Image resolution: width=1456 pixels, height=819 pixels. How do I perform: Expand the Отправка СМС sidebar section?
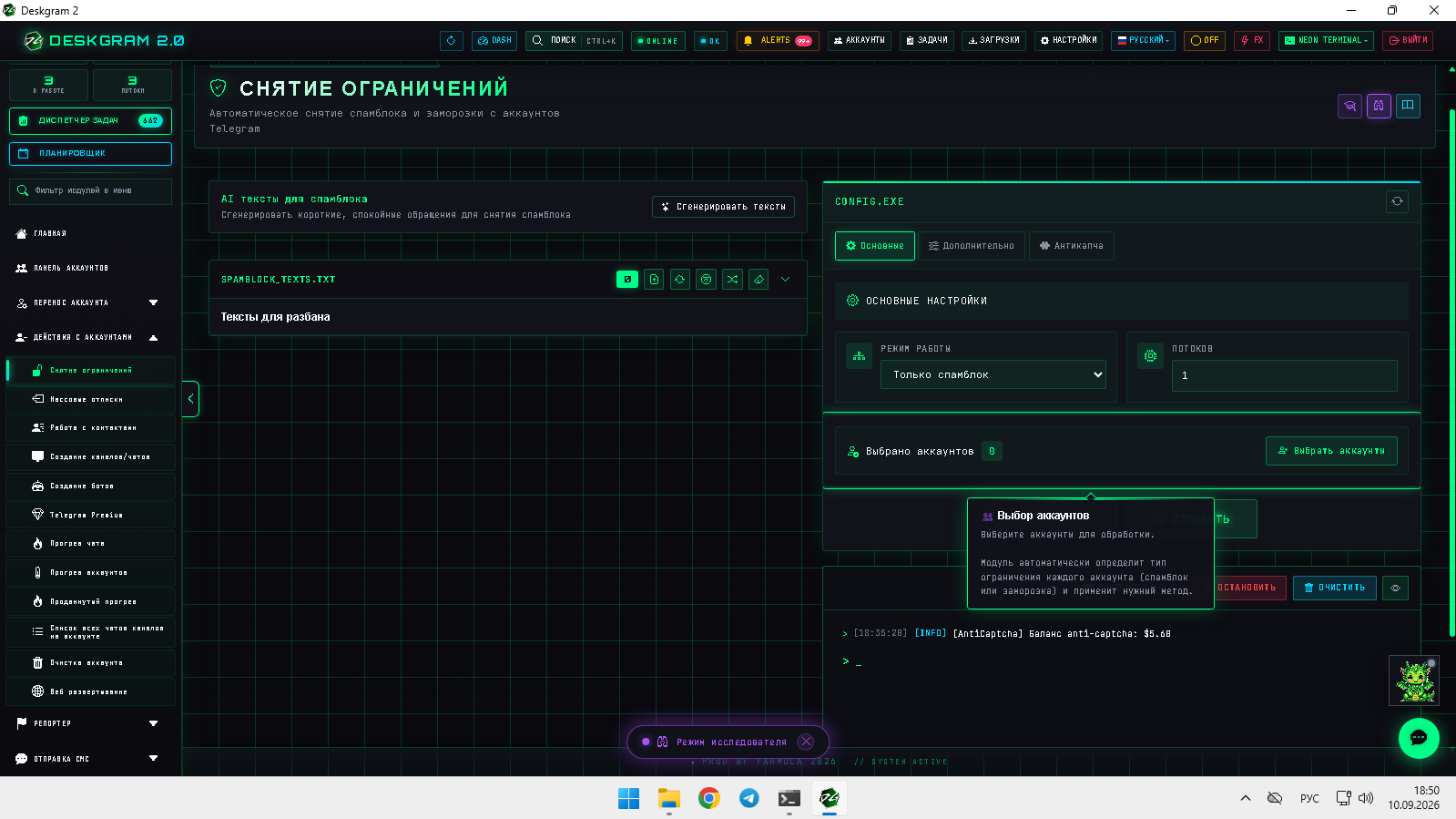pyautogui.click(x=87, y=759)
